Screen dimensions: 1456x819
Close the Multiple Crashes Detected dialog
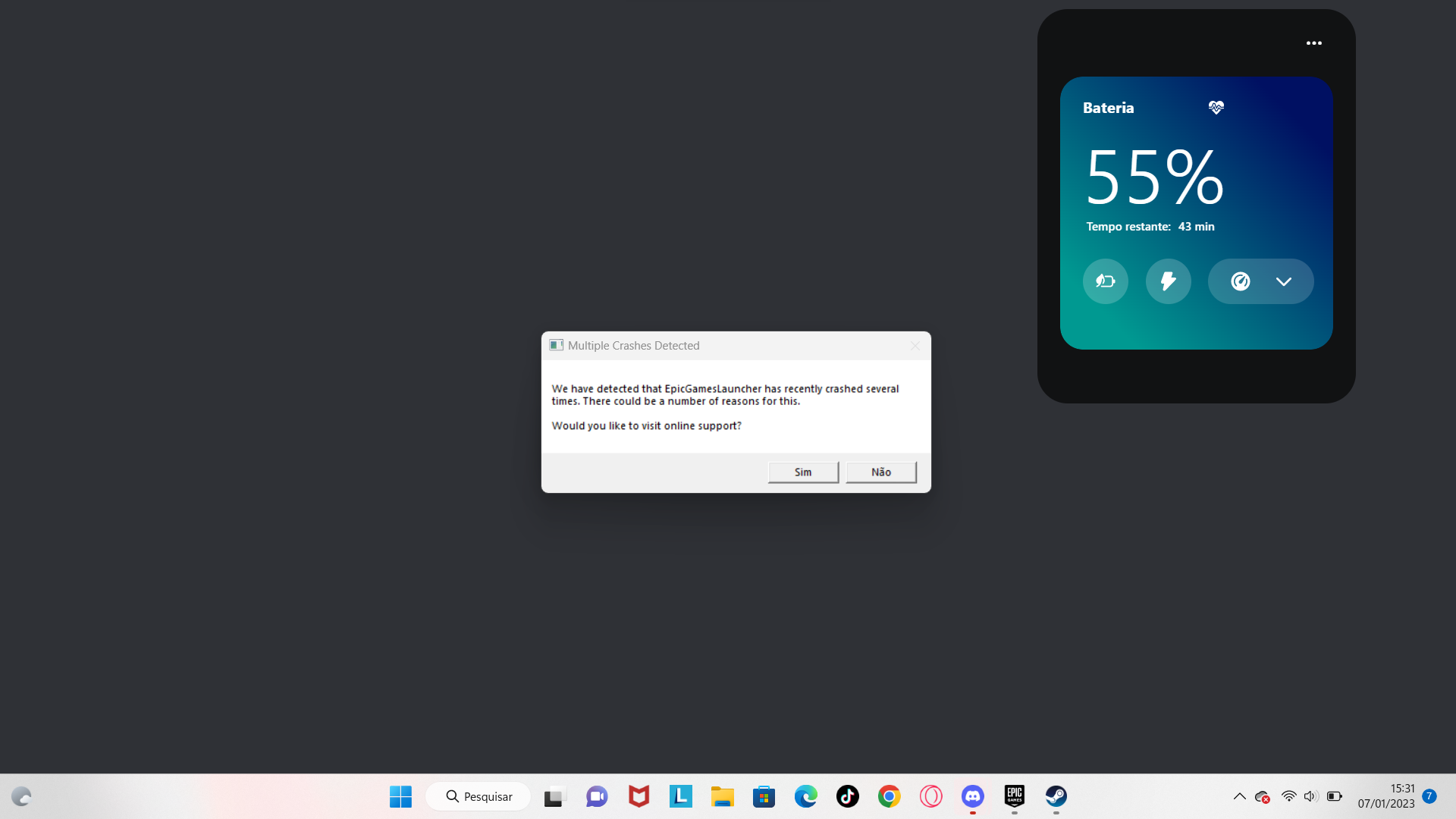pyautogui.click(x=915, y=346)
